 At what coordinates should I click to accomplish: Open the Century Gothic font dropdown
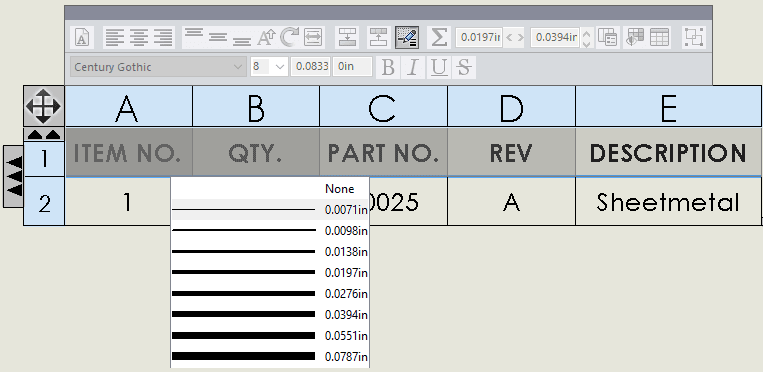point(159,67)
